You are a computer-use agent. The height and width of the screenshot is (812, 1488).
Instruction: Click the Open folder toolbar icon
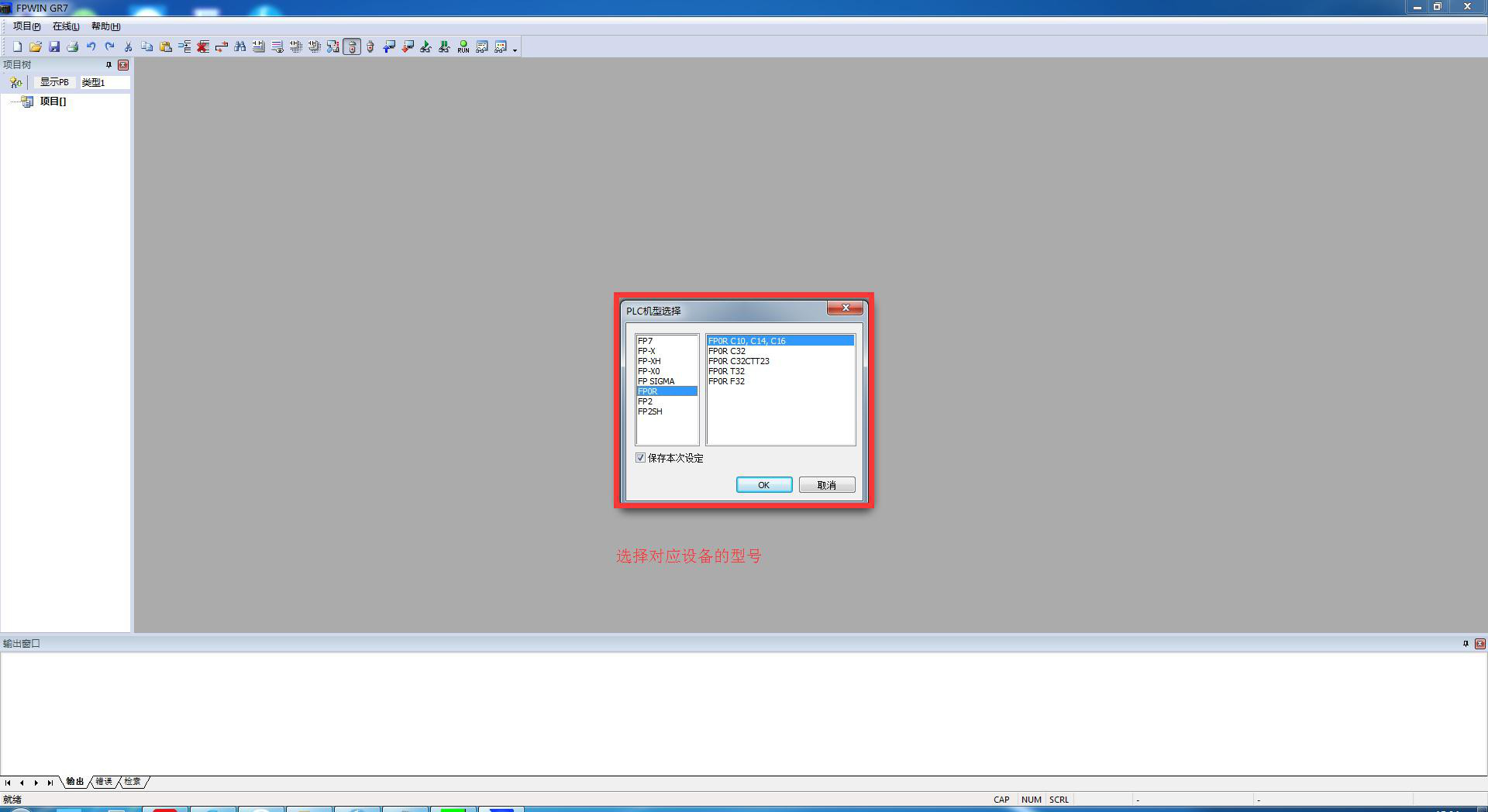tap(36, 47)
